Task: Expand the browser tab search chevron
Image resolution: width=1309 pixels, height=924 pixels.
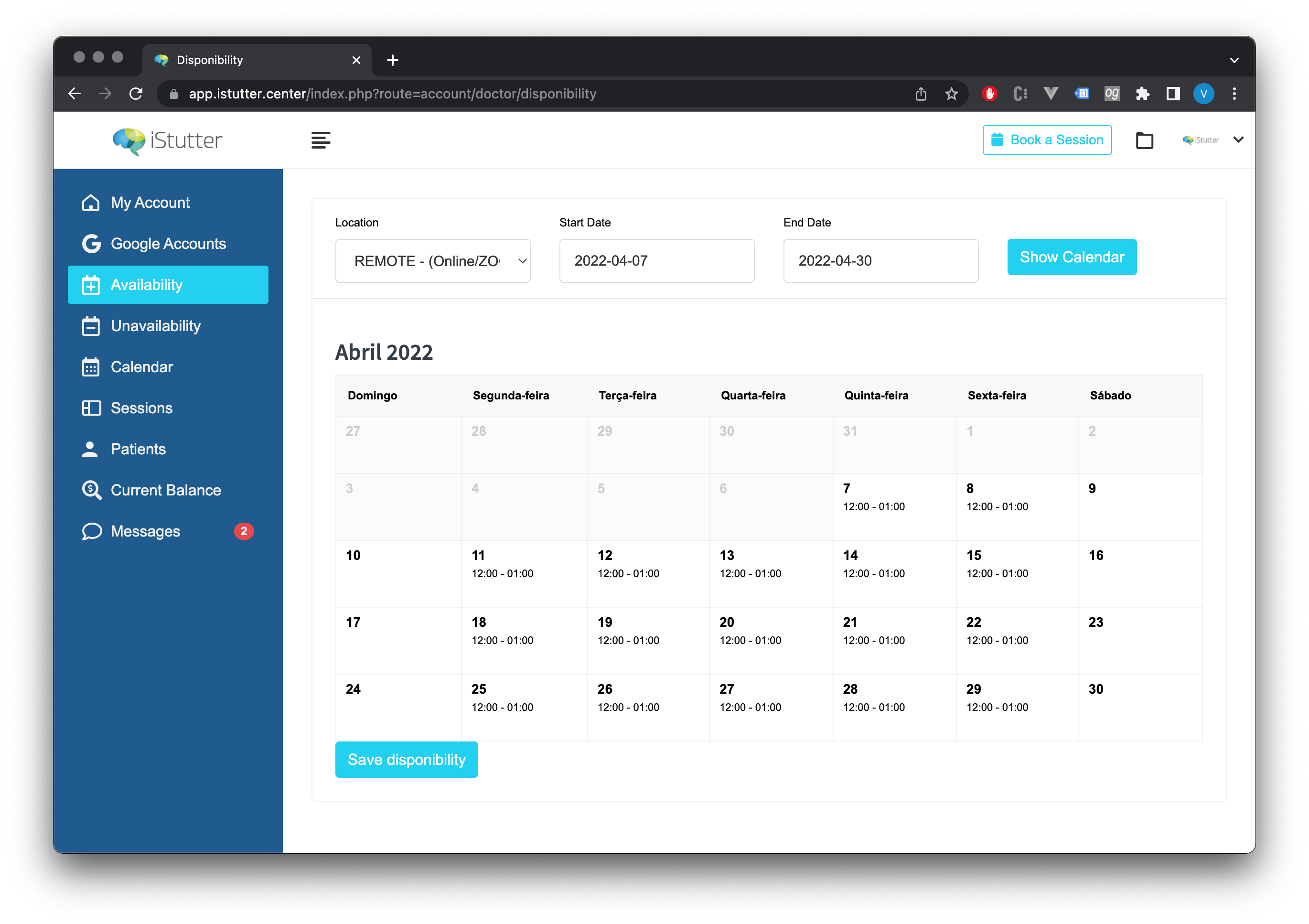Action: (x=1234, y=60)
